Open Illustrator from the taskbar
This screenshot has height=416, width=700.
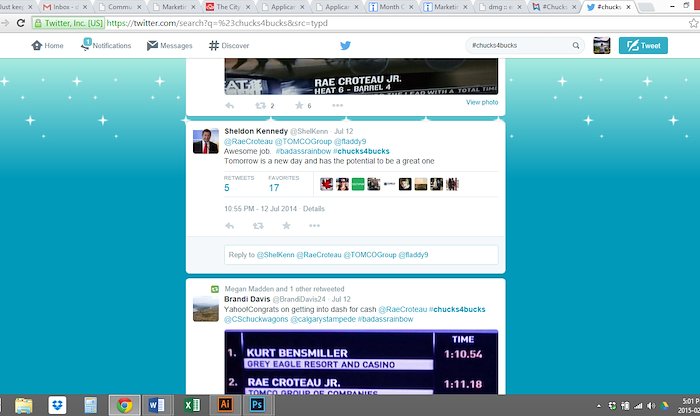click(x=225, y=405)
